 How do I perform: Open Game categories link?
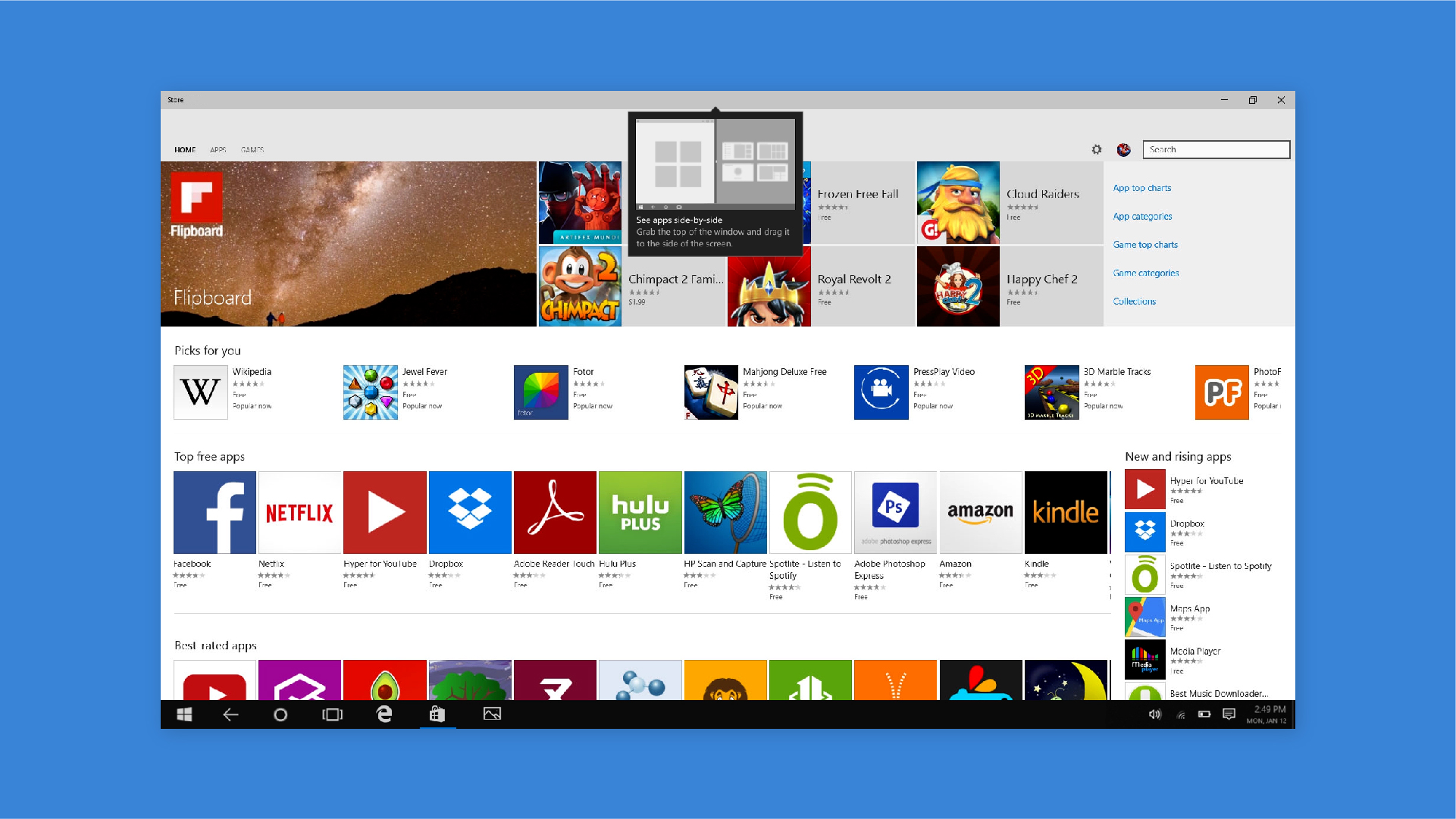coord(1145,273)
